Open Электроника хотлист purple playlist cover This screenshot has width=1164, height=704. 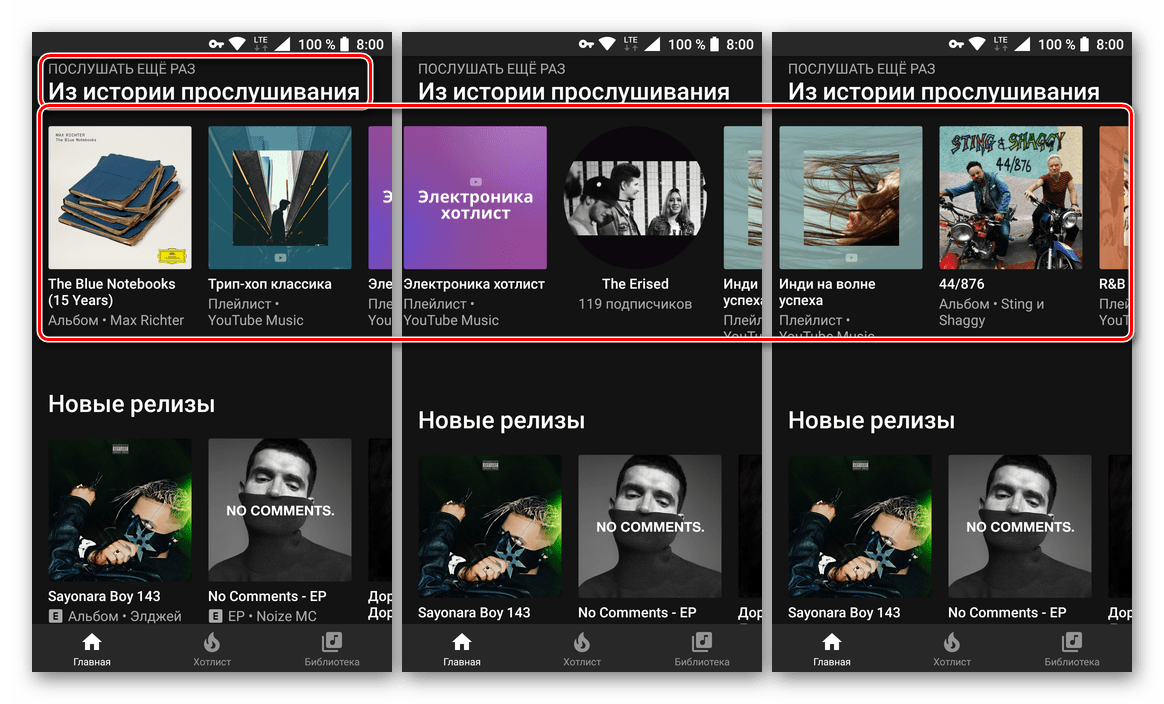tap(475, 198)
